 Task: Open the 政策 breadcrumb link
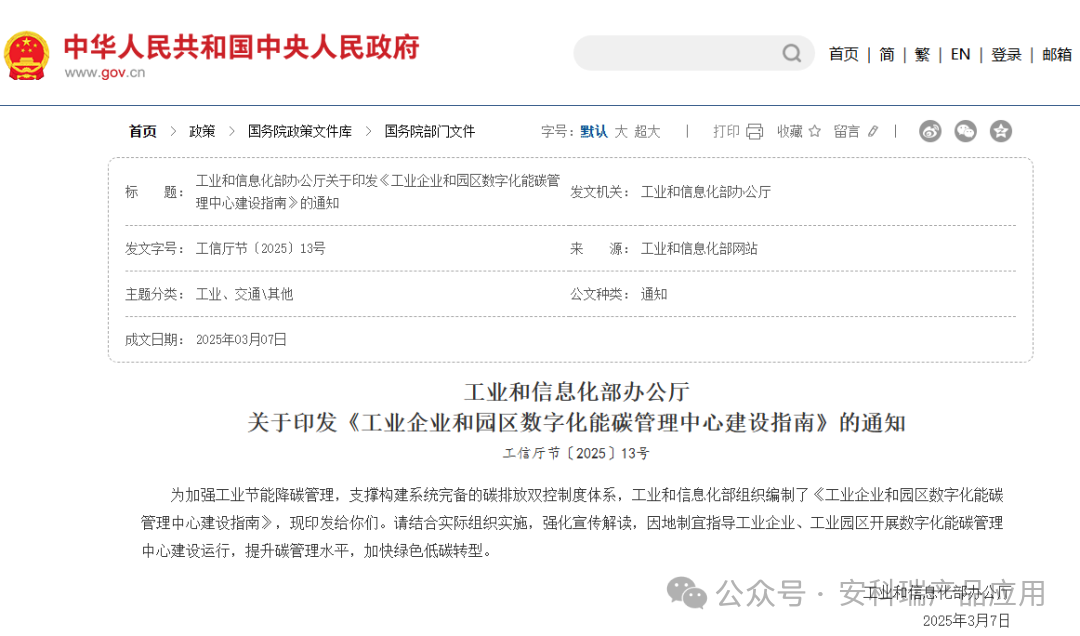coord(202,130)
